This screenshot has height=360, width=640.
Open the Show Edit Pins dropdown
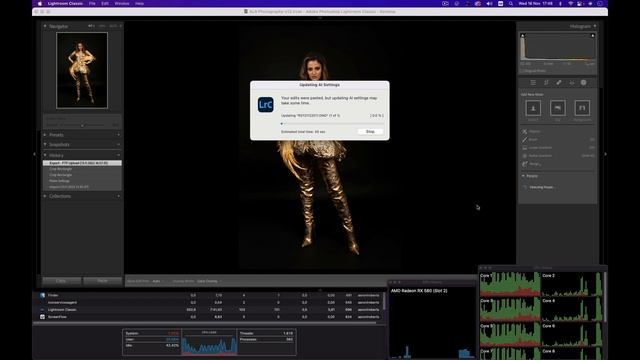coord(158,281)
